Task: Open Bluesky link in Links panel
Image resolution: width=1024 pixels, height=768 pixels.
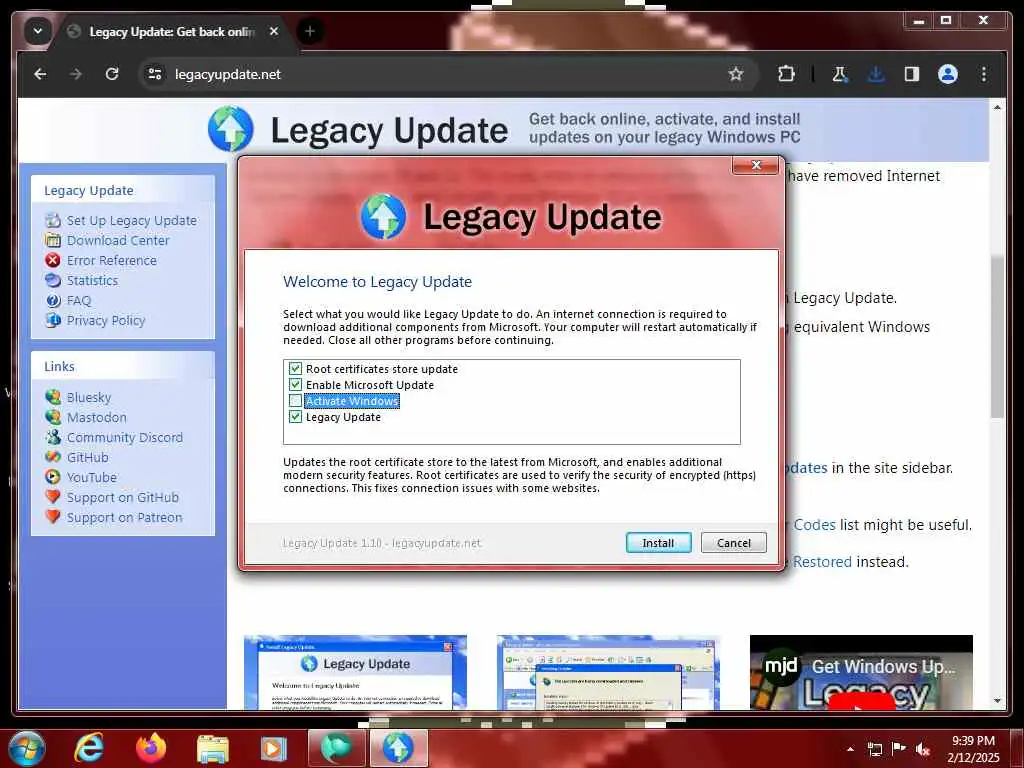Action: pos(89,398)
